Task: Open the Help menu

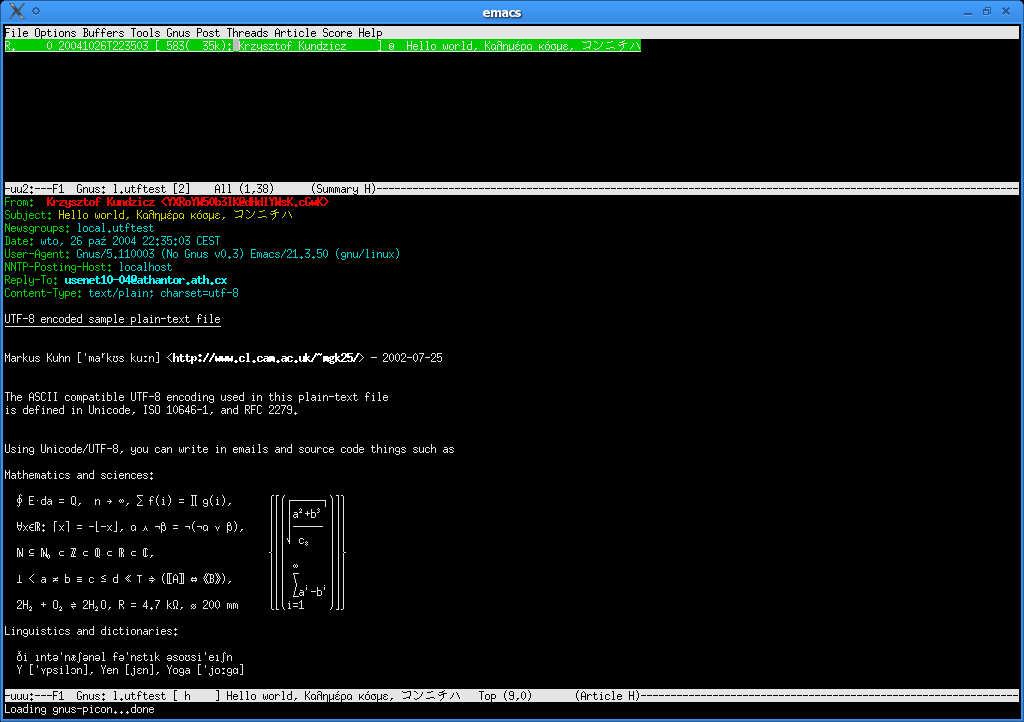Action: click(x=370, y=33)
